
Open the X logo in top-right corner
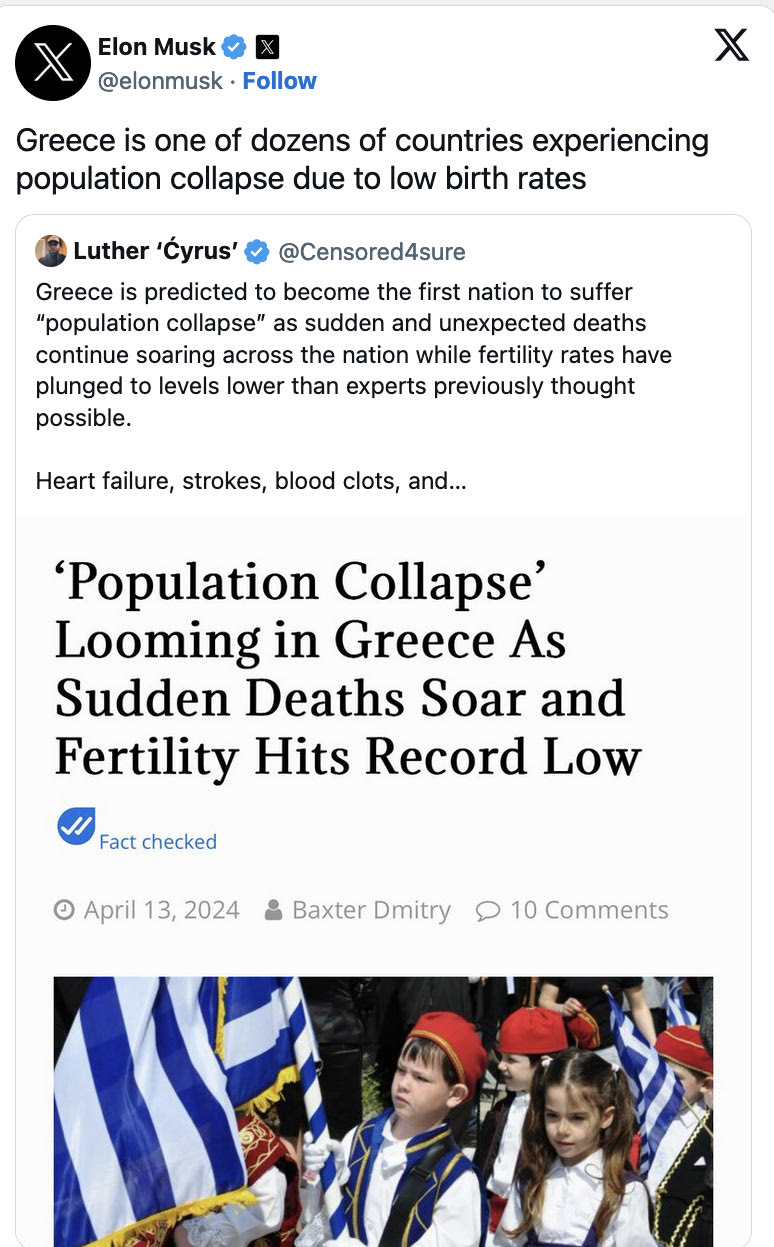pos(731,46)
